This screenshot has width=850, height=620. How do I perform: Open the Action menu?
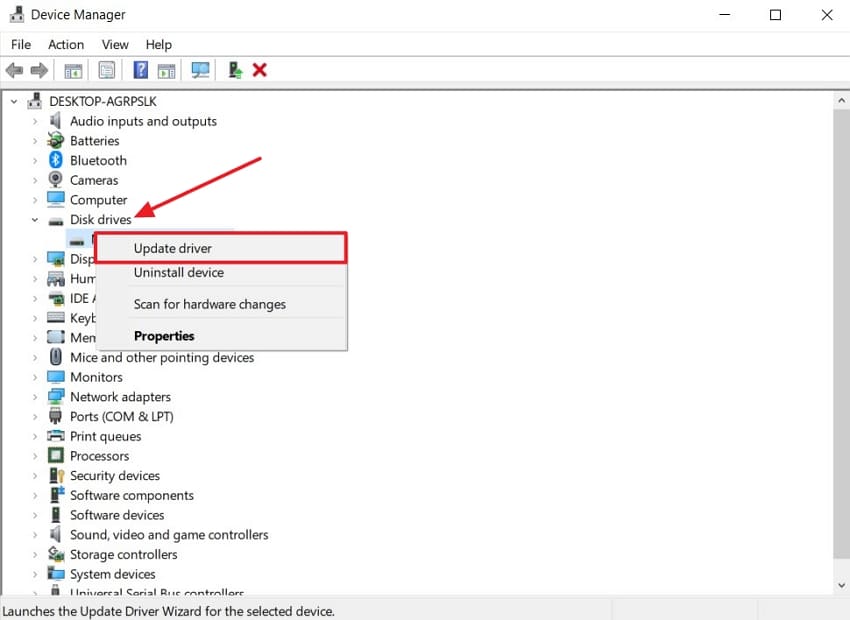(x=66, y=44)
